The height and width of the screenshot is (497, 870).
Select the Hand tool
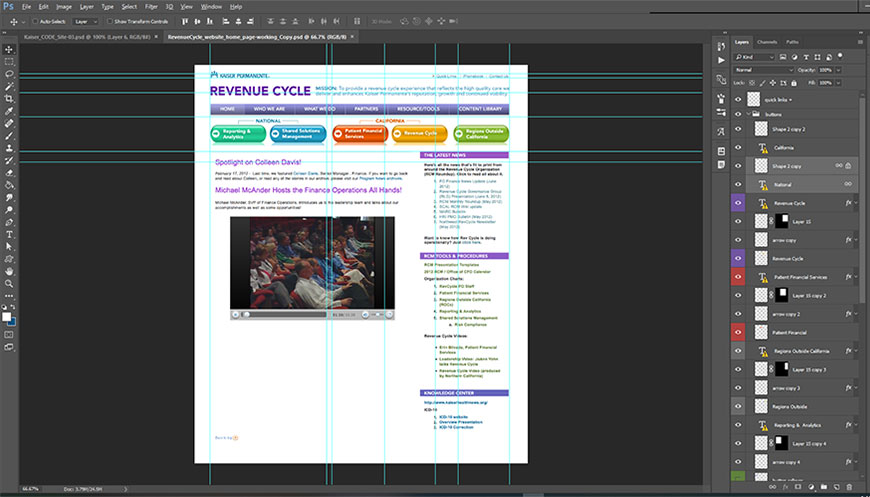click(x=9, y=271)
